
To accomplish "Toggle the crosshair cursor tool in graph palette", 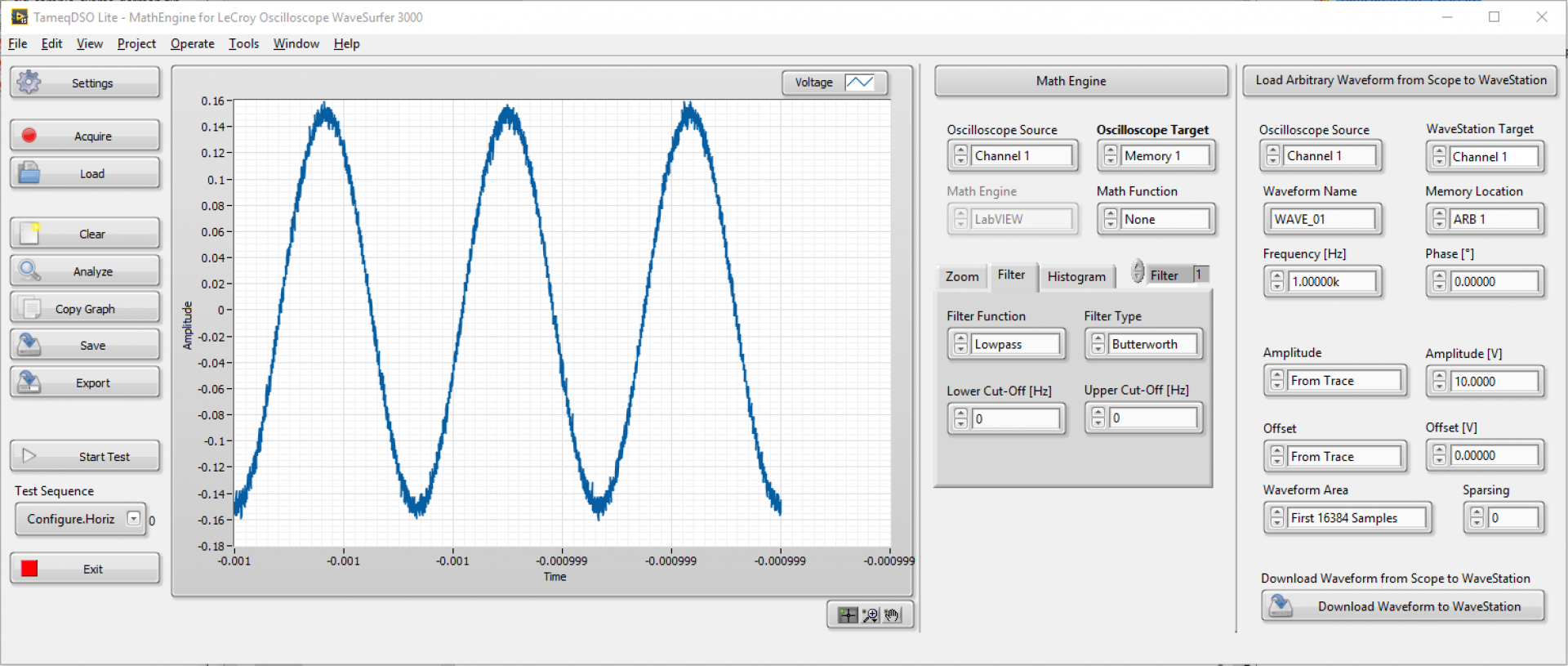I will tap(848, 615).
